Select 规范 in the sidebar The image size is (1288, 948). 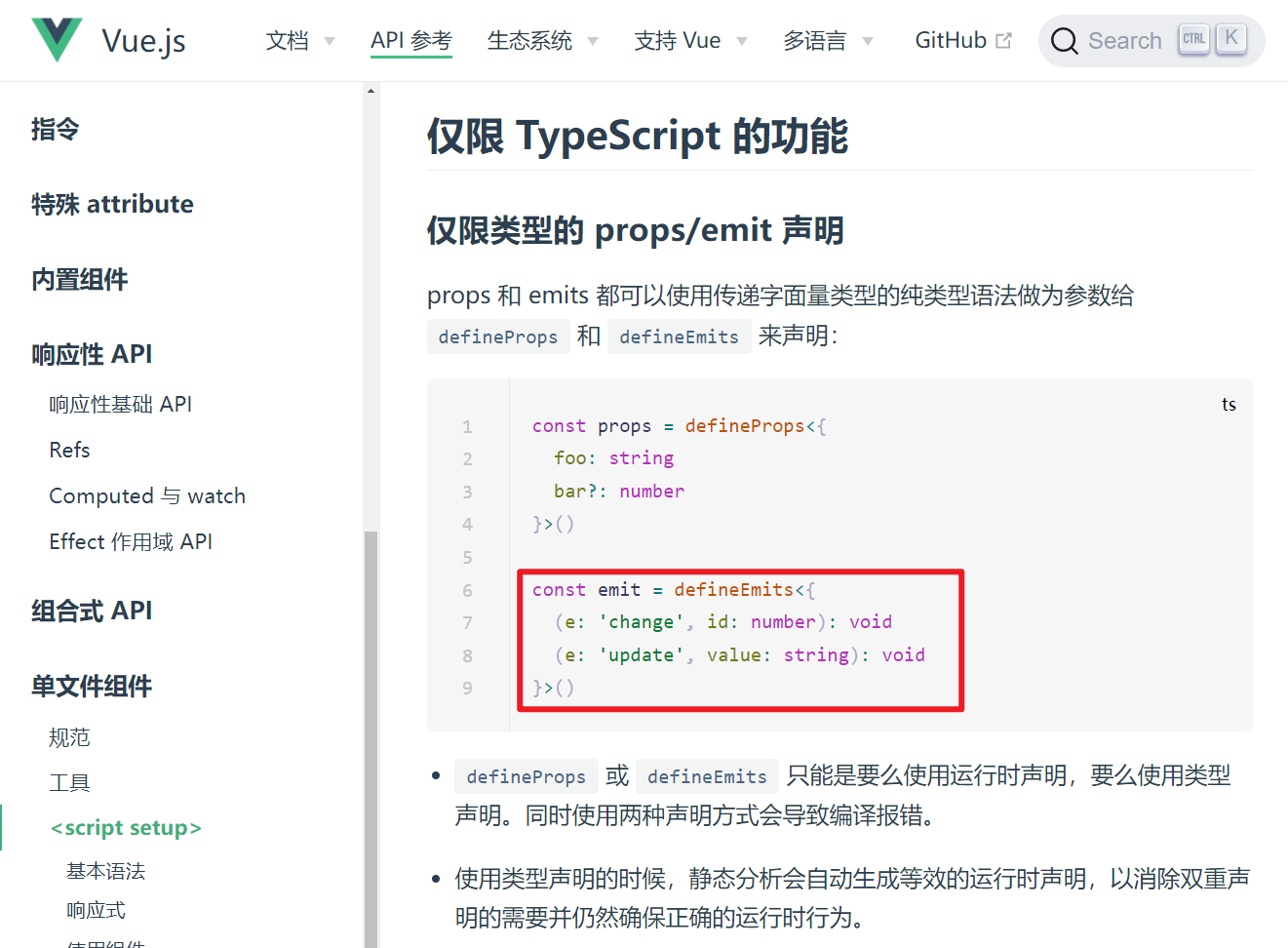click(69, 737)
